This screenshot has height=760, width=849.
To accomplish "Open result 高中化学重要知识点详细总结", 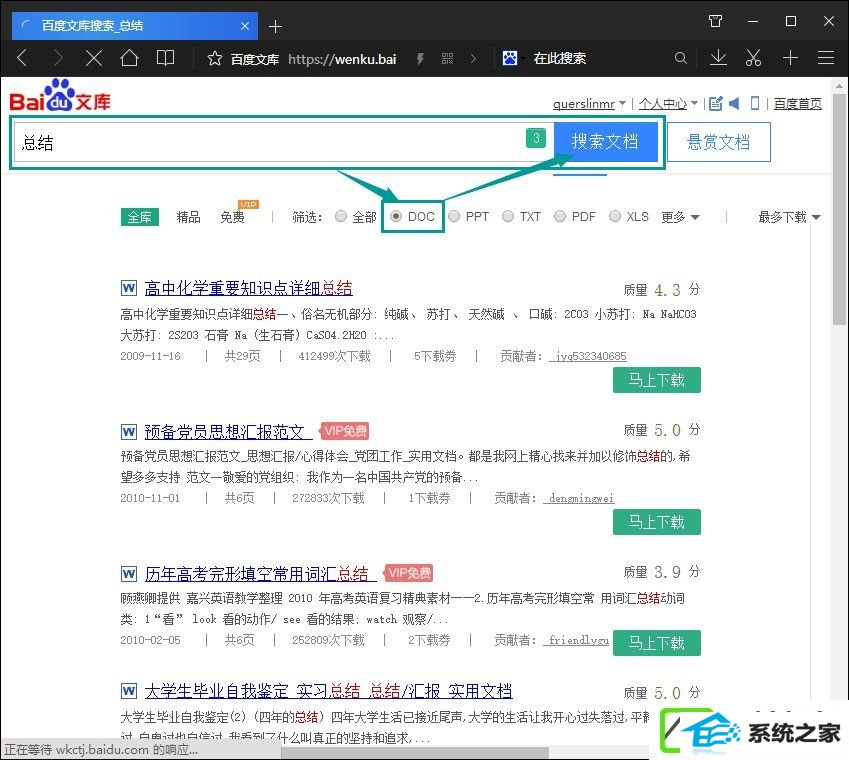I will (x=249, y=287).
